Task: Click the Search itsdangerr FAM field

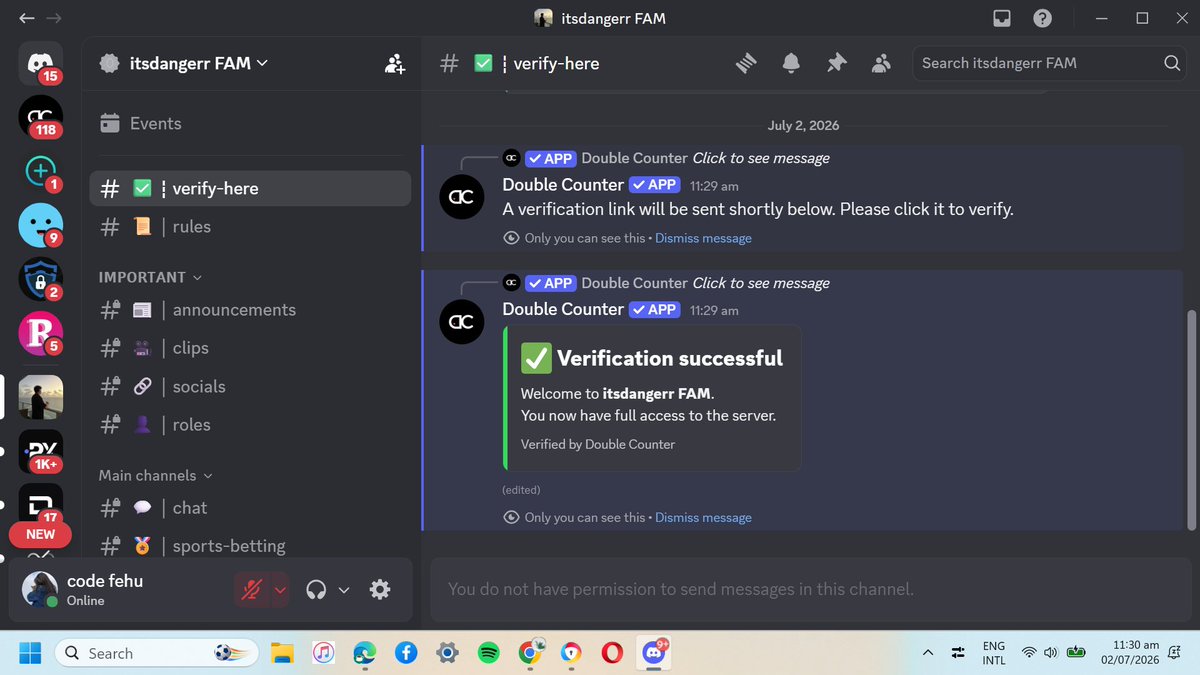Action: [x=1049, y=63]
